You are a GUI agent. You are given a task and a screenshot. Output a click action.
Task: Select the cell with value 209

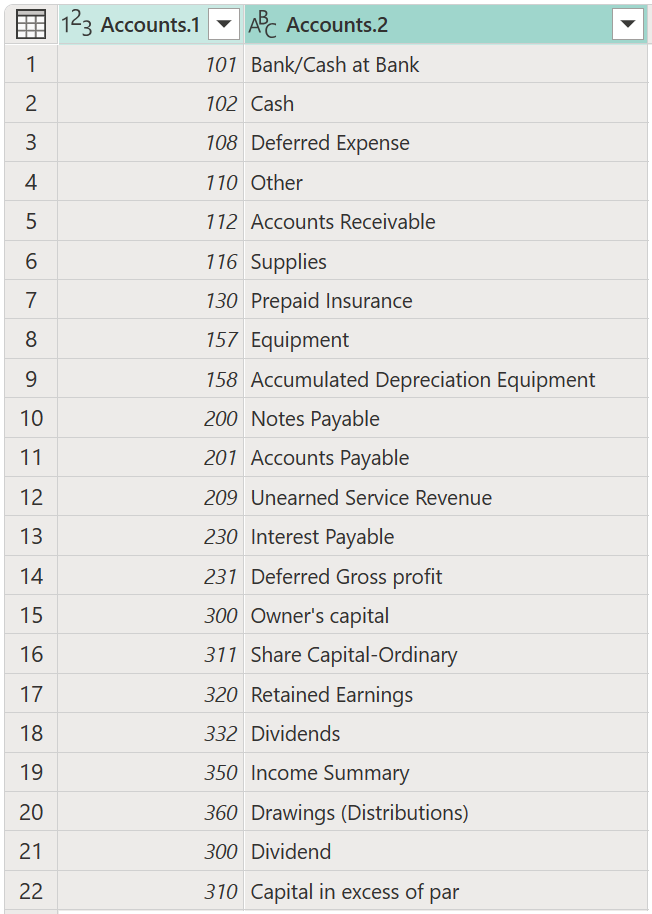[151, 497]
